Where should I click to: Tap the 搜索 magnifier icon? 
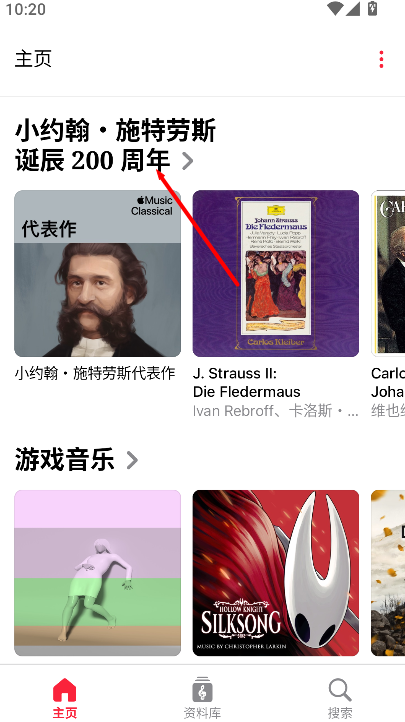point(340,690)
